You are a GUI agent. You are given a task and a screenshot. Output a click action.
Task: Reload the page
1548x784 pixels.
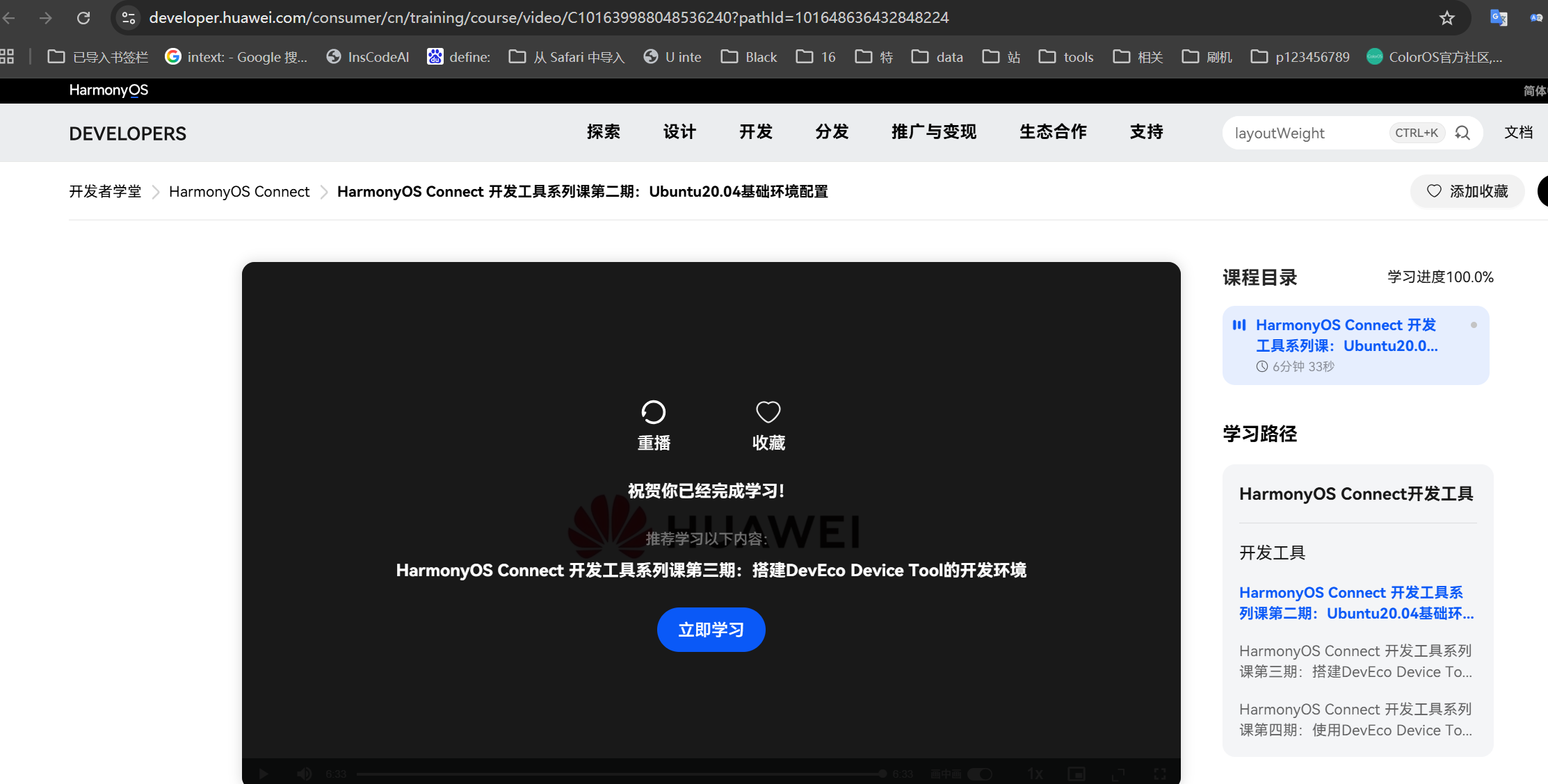[x=83, y=18]
